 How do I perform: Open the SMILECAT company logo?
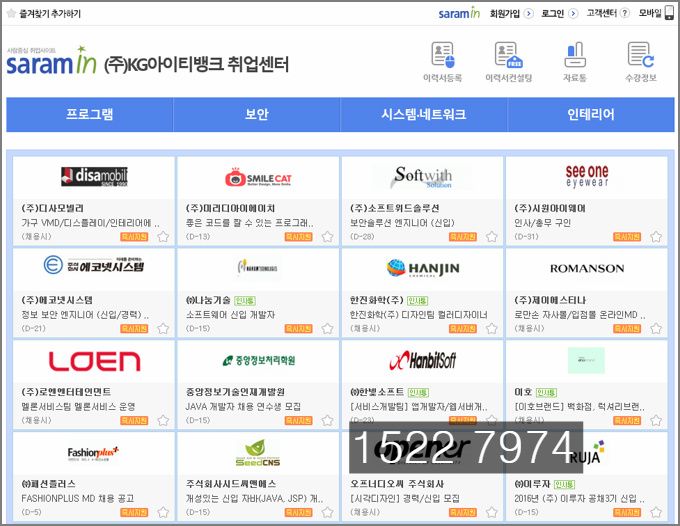tap(258, 177)
